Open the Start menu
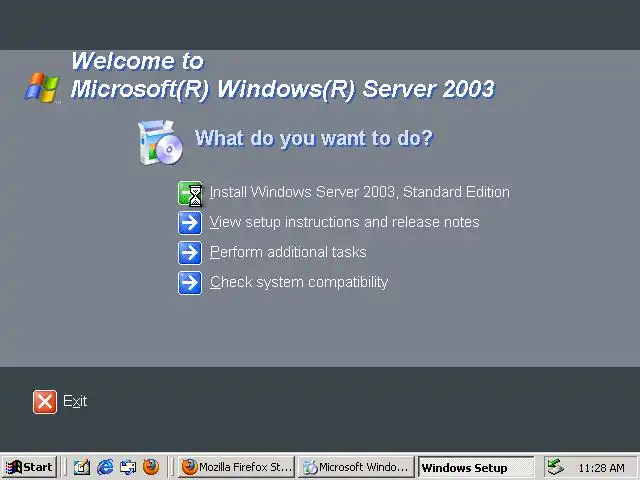This screenshot has width=640, height=480. (x=29, y=467)
